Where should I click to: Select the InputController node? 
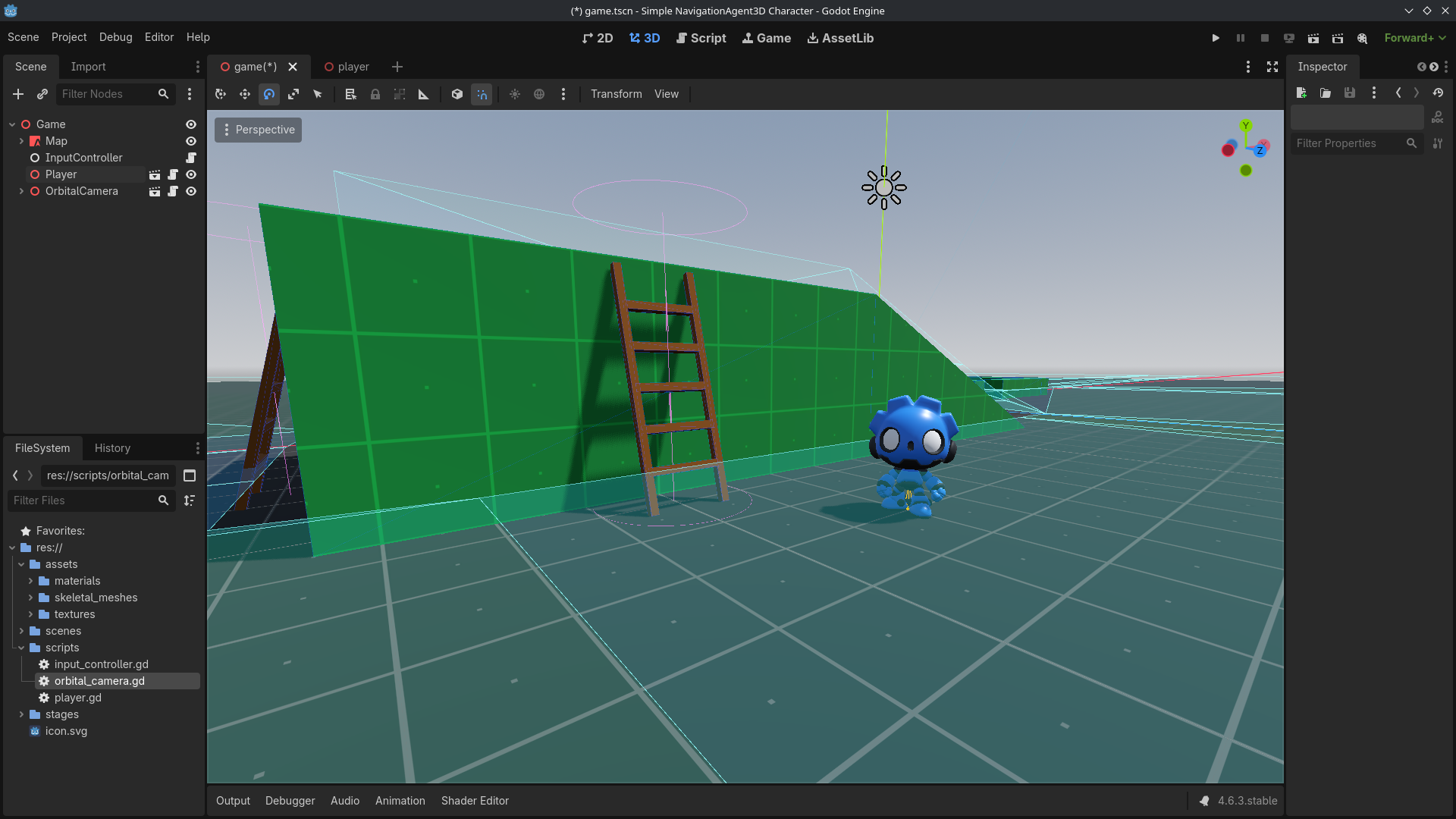pos(83,158)
